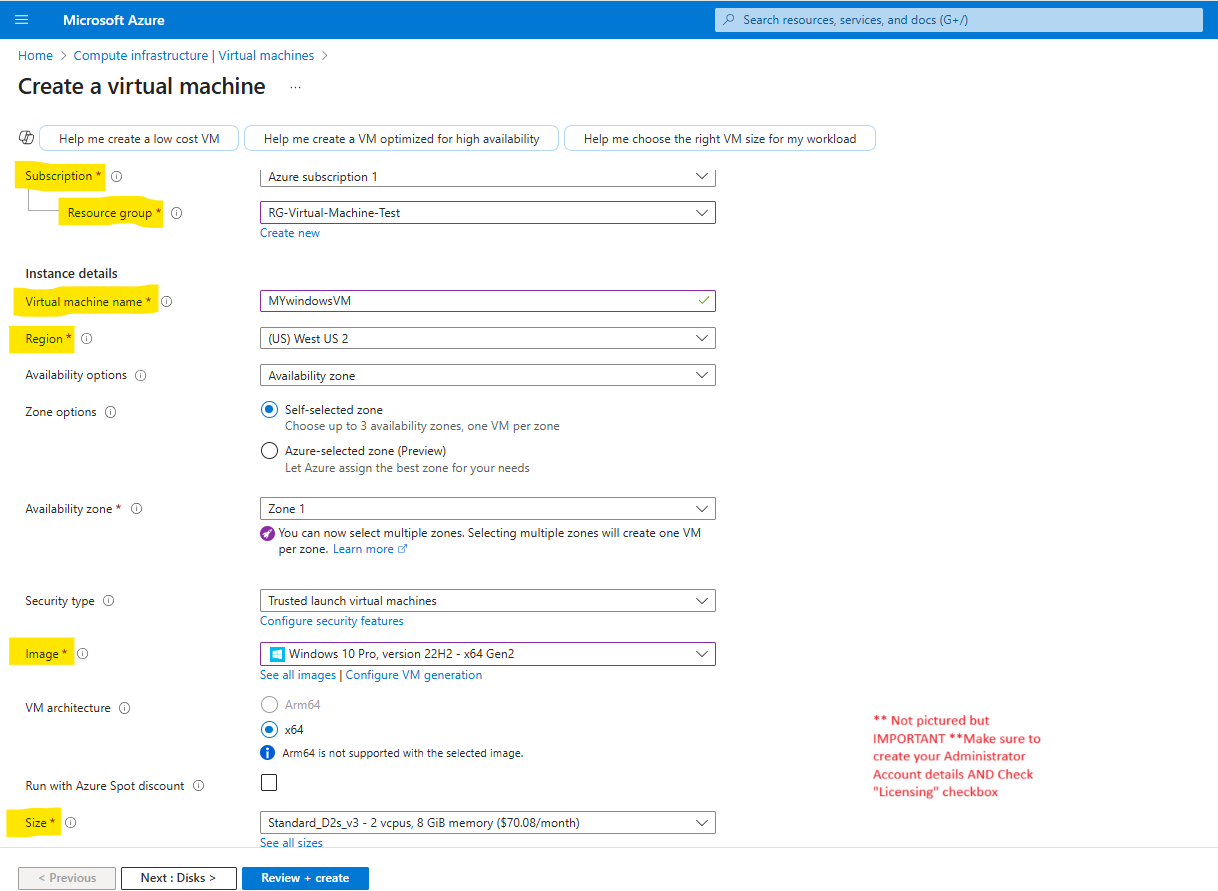Click the Windows logo in Image dropdown
Screen dimensions: 1218x891
277,654
